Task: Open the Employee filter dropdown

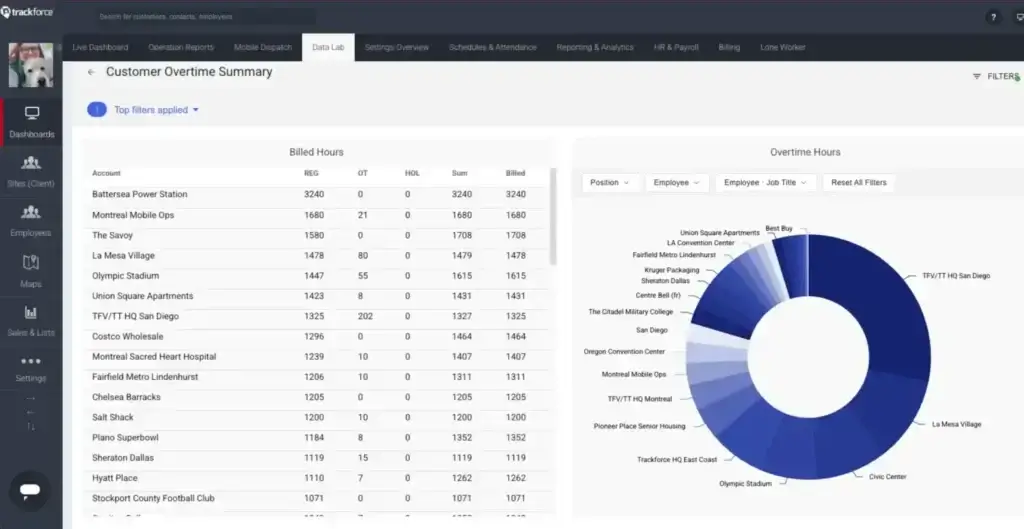Action: click(x=677, y=183)
